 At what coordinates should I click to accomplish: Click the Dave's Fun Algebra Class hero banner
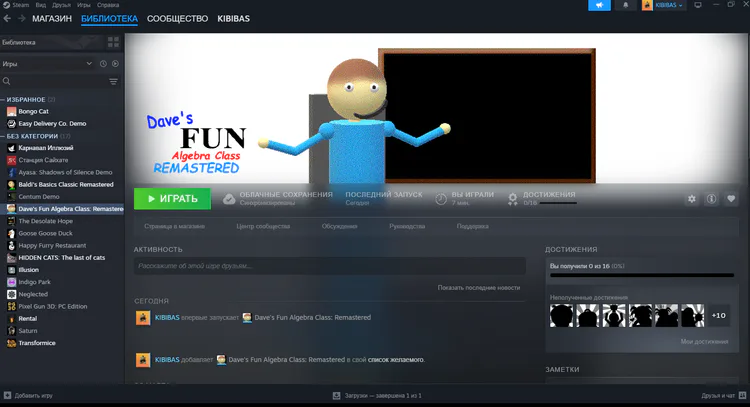click(x=437, y=108)
